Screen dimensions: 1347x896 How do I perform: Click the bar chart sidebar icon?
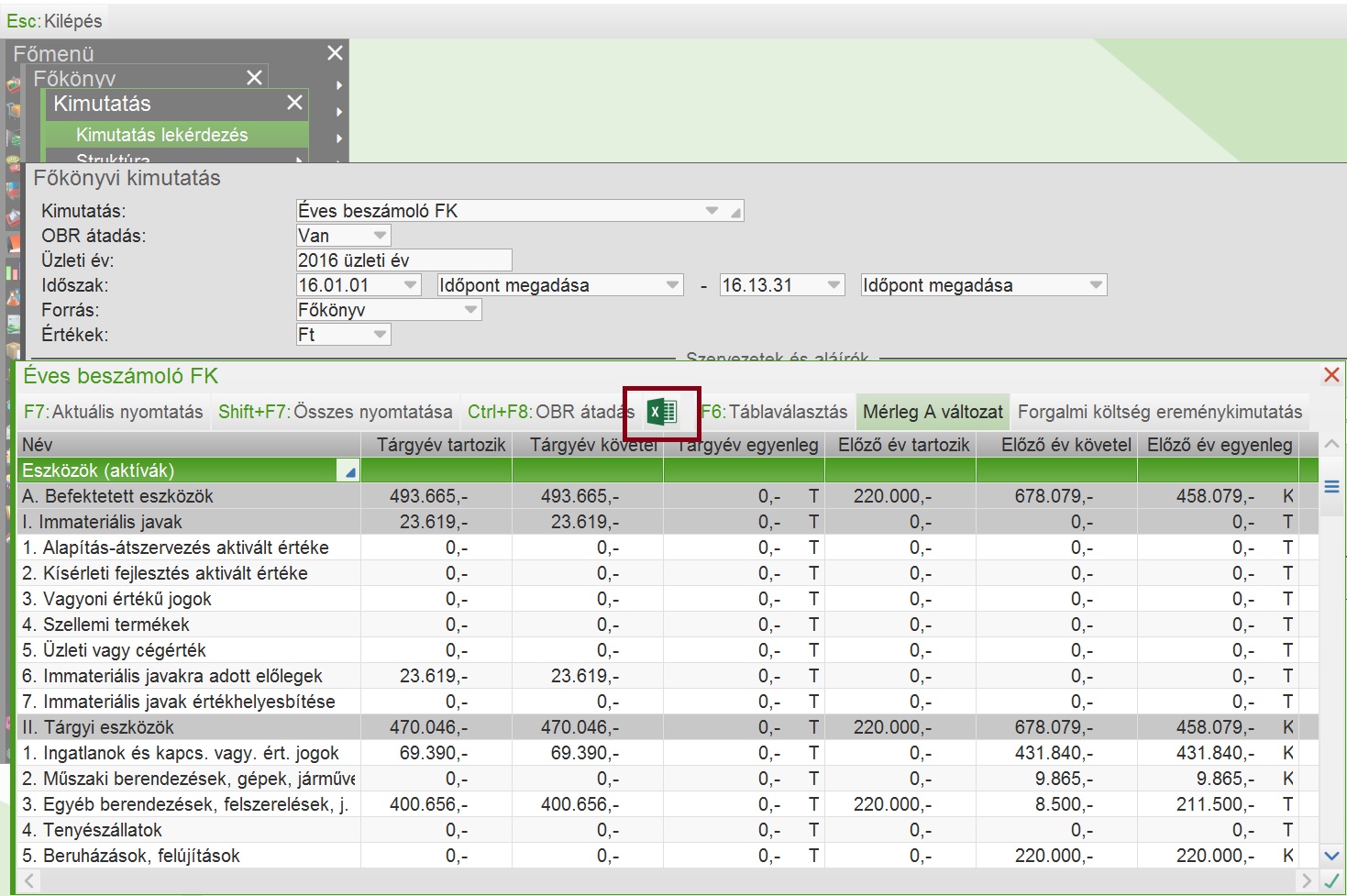tap(13, 273)
